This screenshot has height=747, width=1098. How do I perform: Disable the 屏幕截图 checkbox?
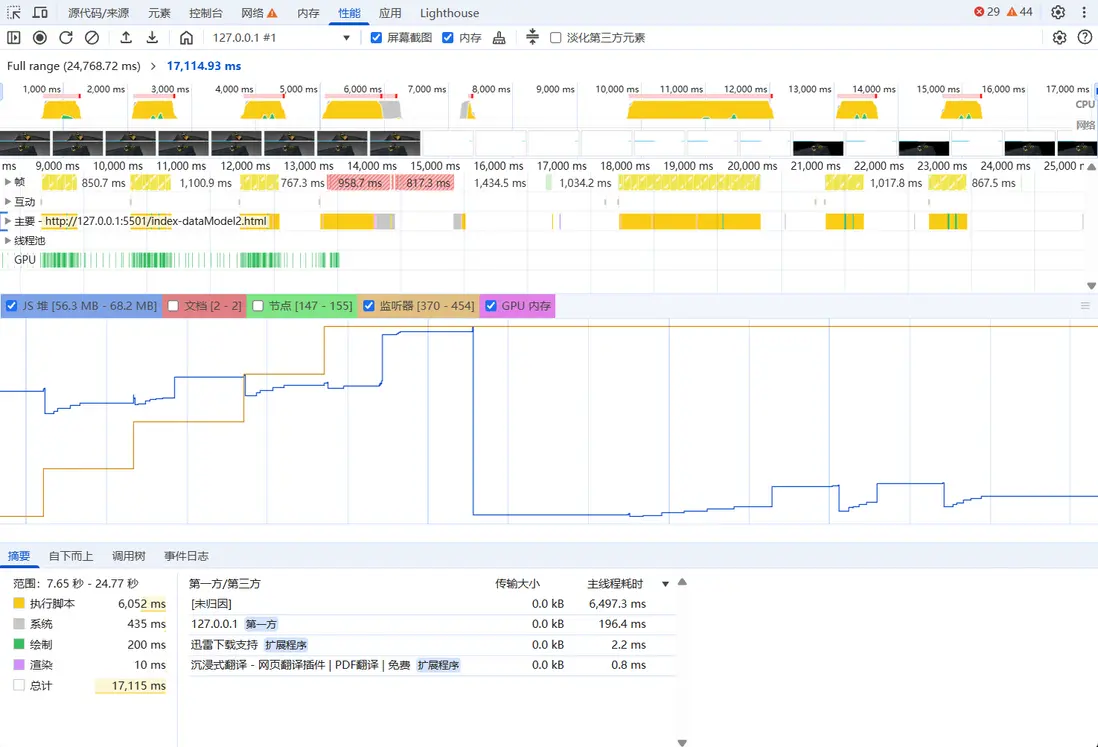(x=377, y=38)
